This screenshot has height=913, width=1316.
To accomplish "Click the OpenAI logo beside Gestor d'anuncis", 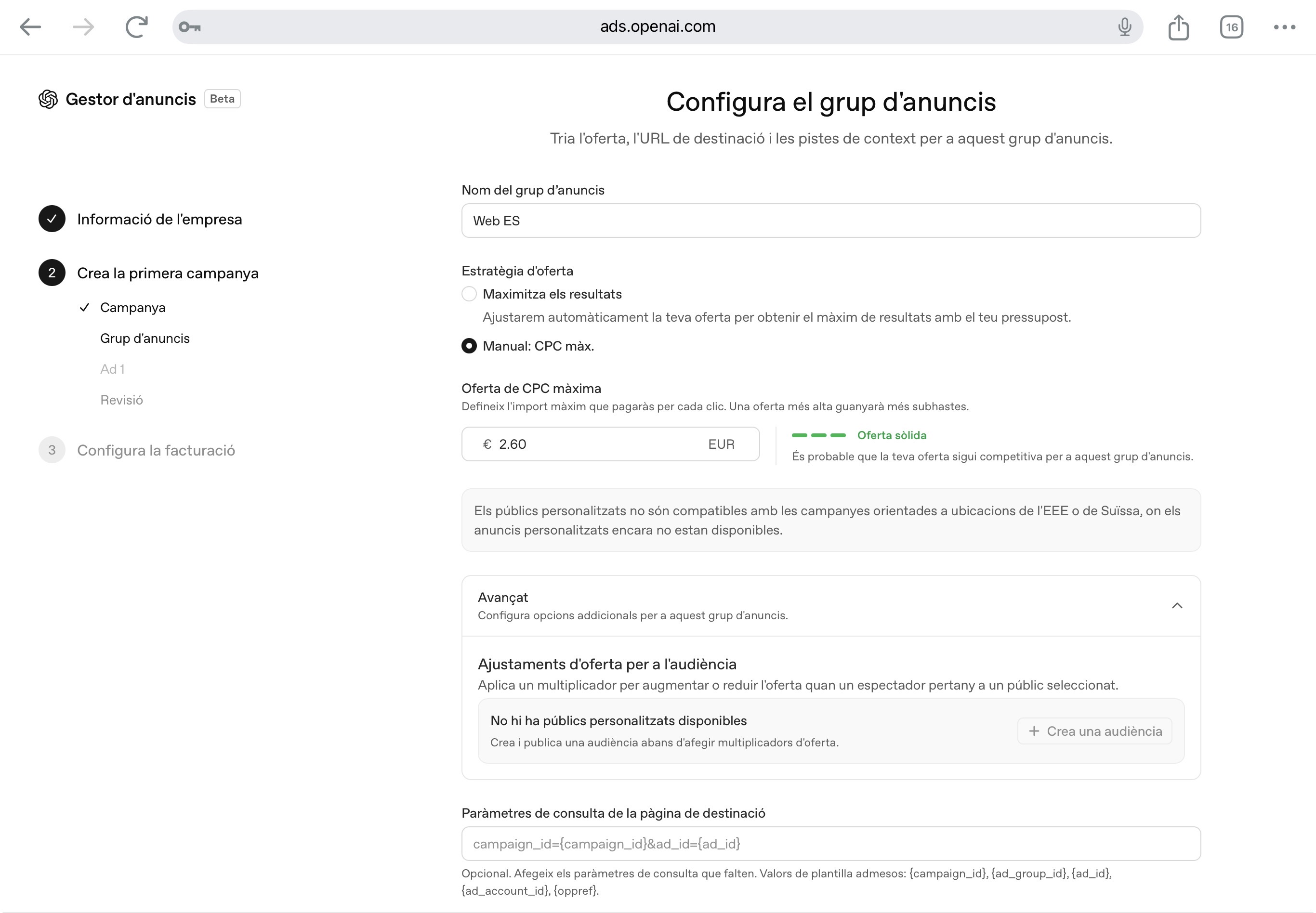I will point(48,99).
